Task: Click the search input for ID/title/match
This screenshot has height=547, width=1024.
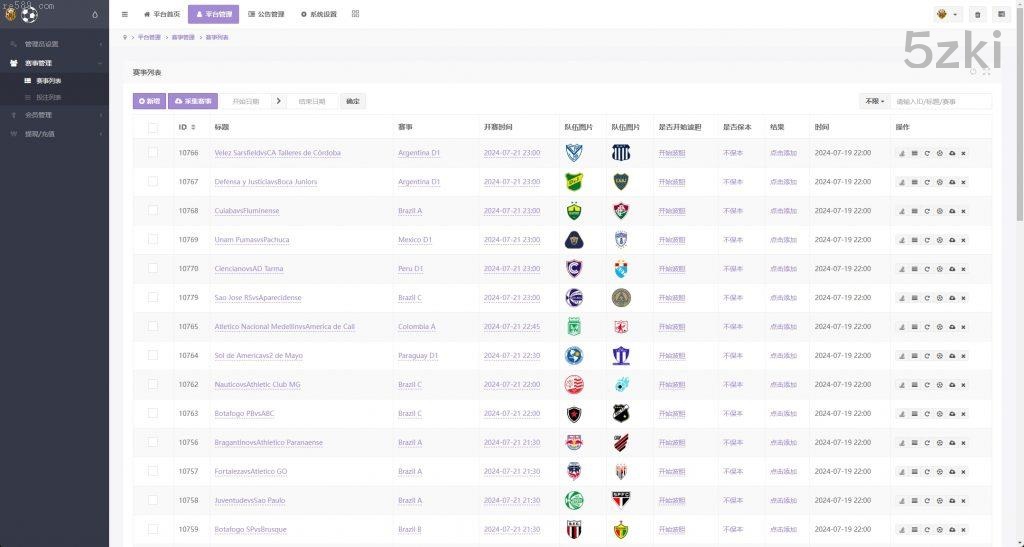Action: coord(941,101)
